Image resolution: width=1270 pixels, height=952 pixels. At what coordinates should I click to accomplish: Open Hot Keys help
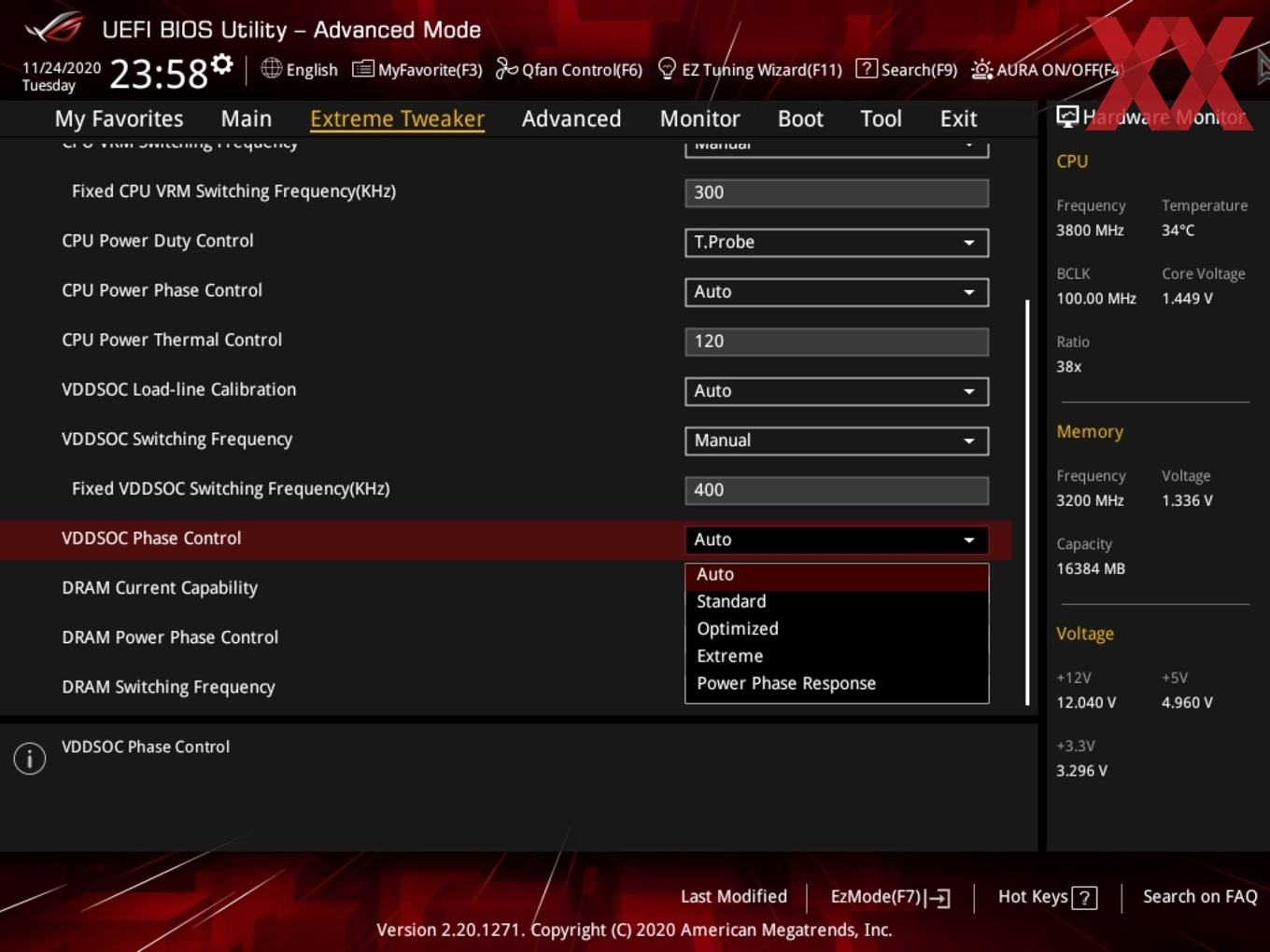1047,897
